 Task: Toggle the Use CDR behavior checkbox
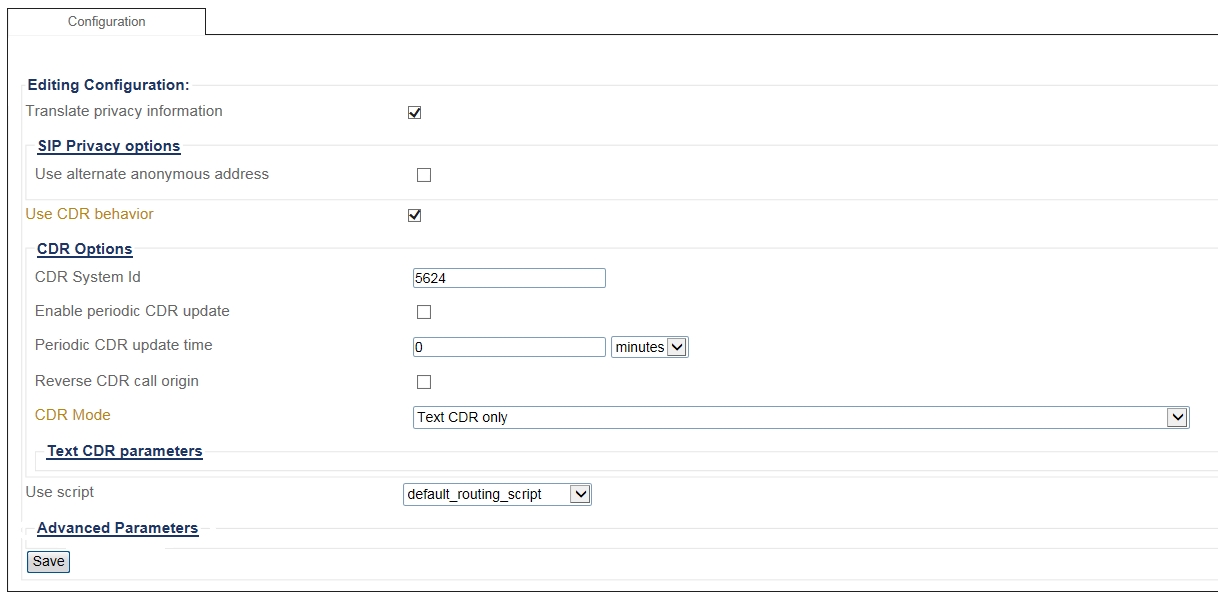[414, 215]
